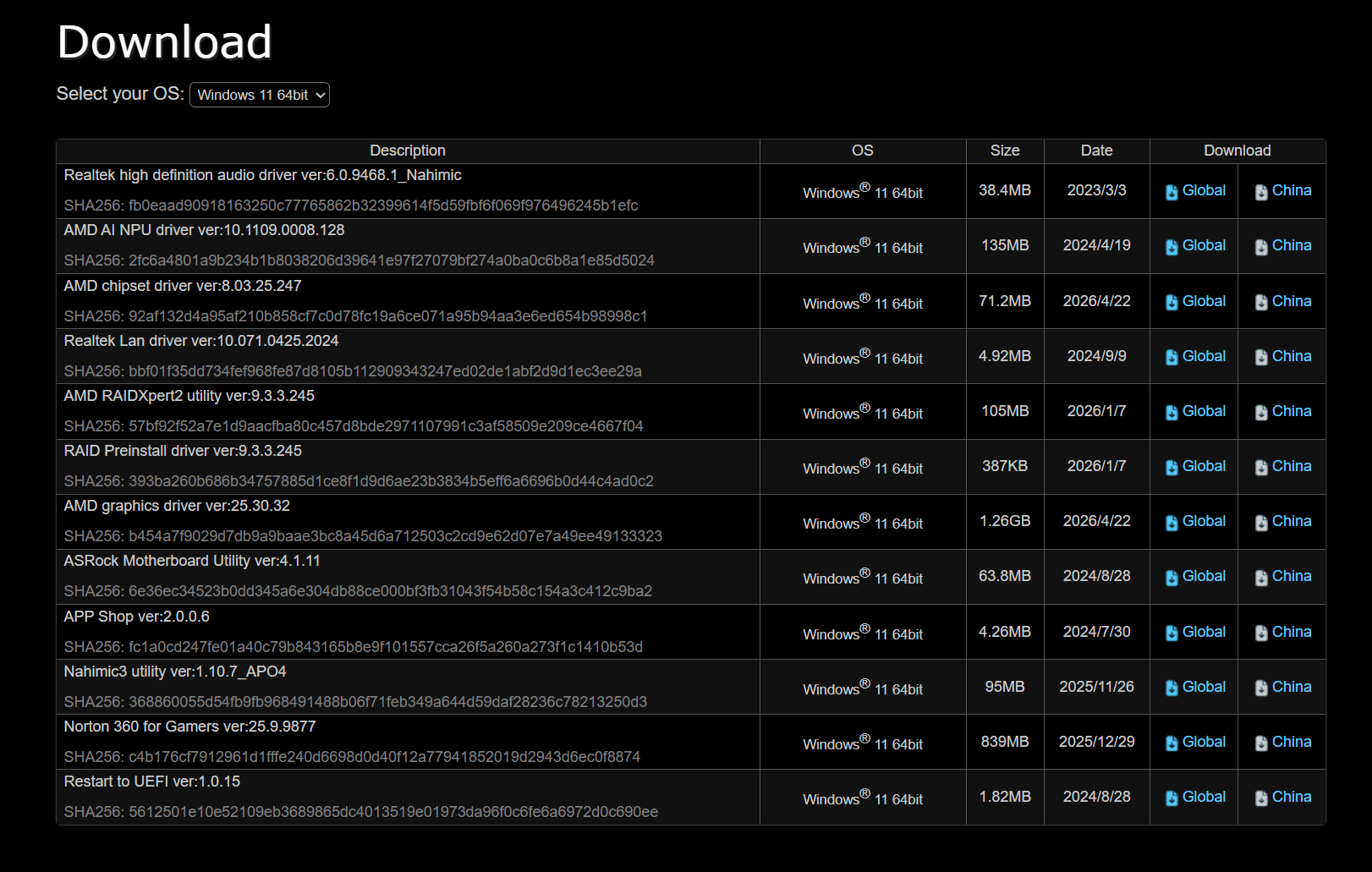Click Global download icon for Realtek audio driver
This screenshot has width=1372, height=872.
(x=1172, y=192)
